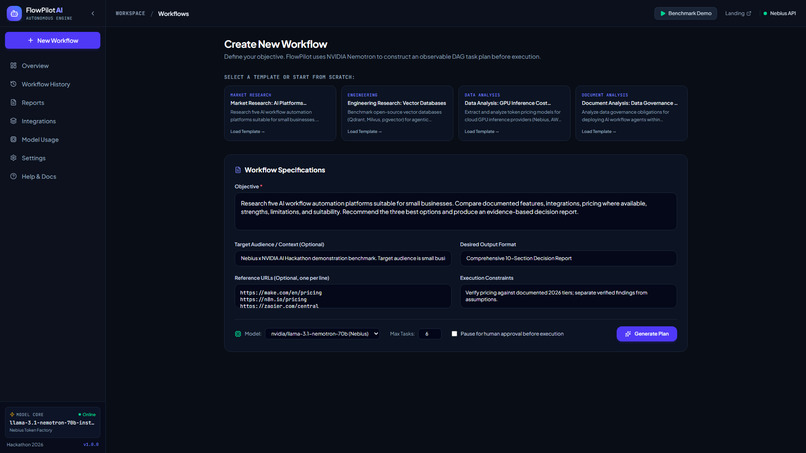The image size is (806, 453).
Task: Click the green Online status indicator
Action: pyautogui.click(x=87, y=414)
